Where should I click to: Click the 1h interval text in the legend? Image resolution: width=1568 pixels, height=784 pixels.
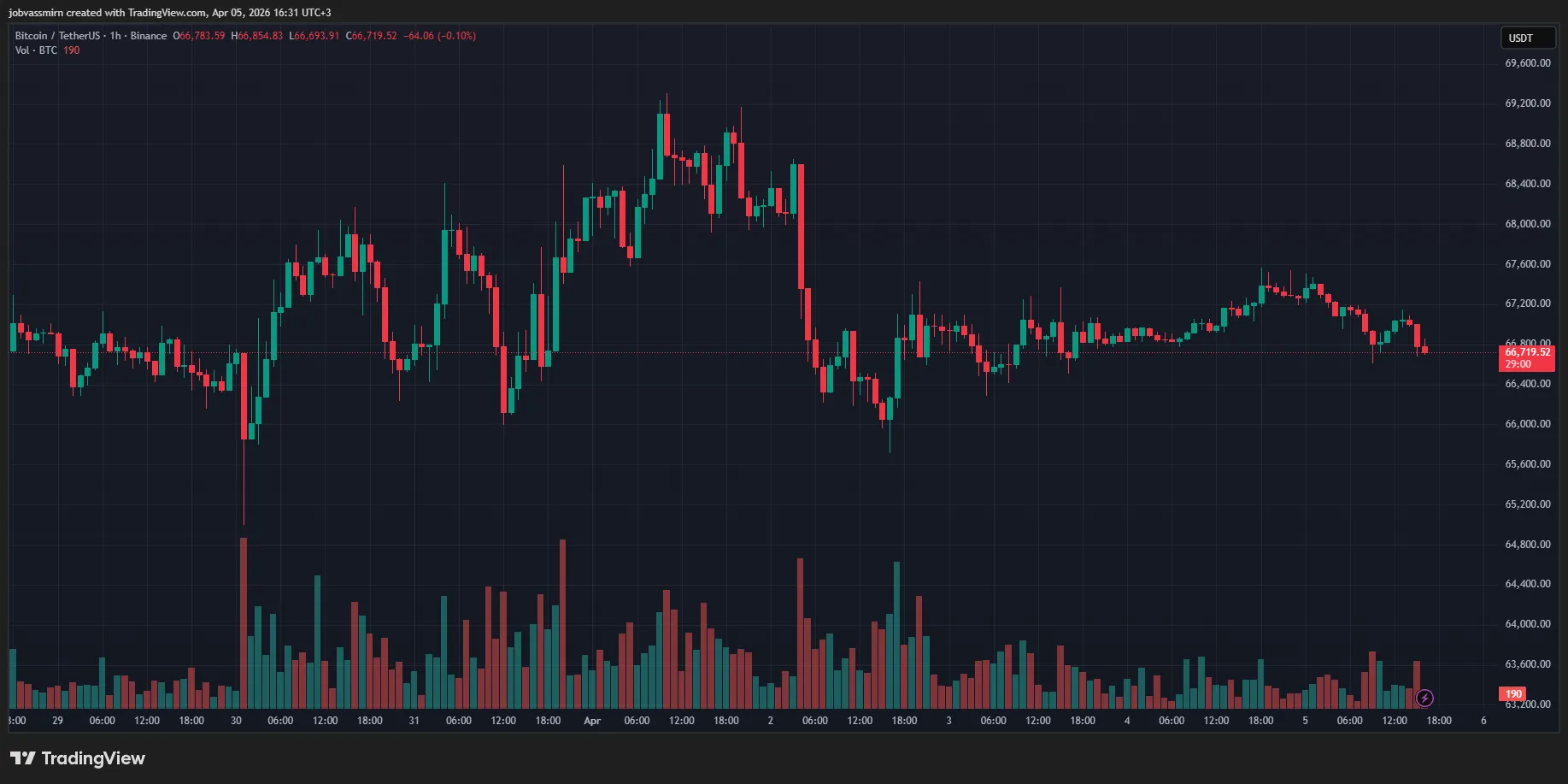tap(115, 36)
